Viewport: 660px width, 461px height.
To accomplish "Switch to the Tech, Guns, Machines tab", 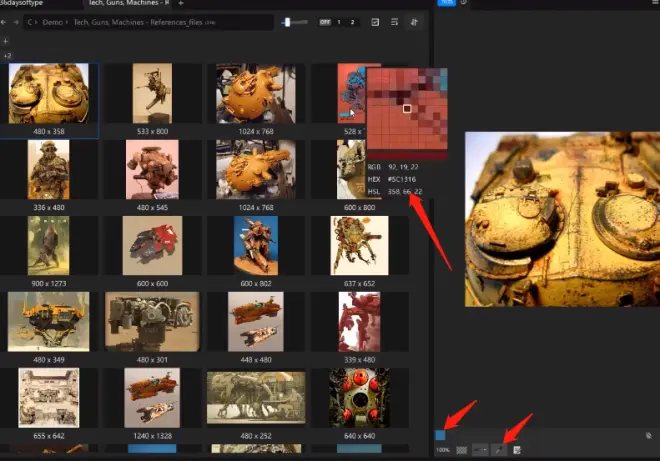I will [x=128, y=3].
